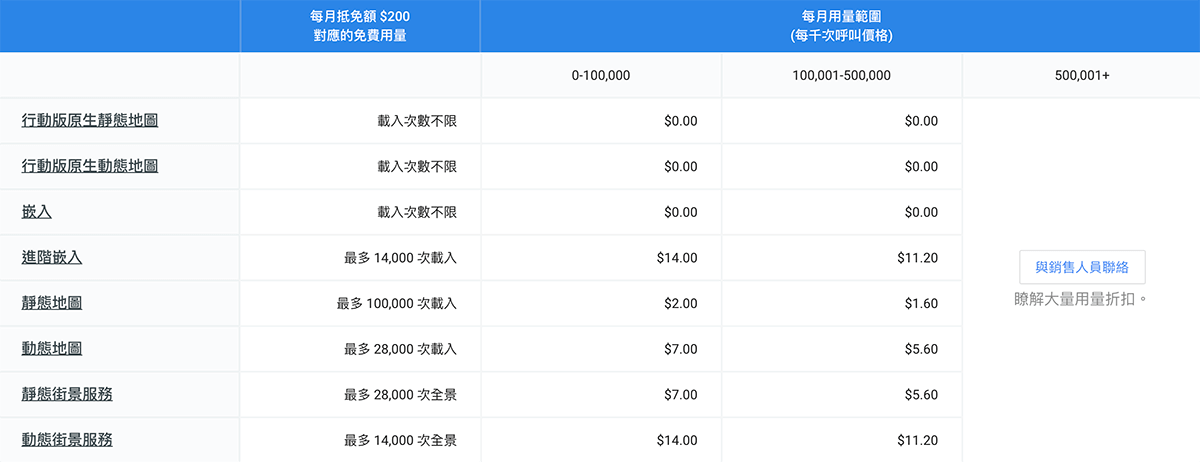Viewport: 1200px width, 462px height.
Task: Open the 行動版原生靜態地圖 link
Action: click(x=90, y=120)
